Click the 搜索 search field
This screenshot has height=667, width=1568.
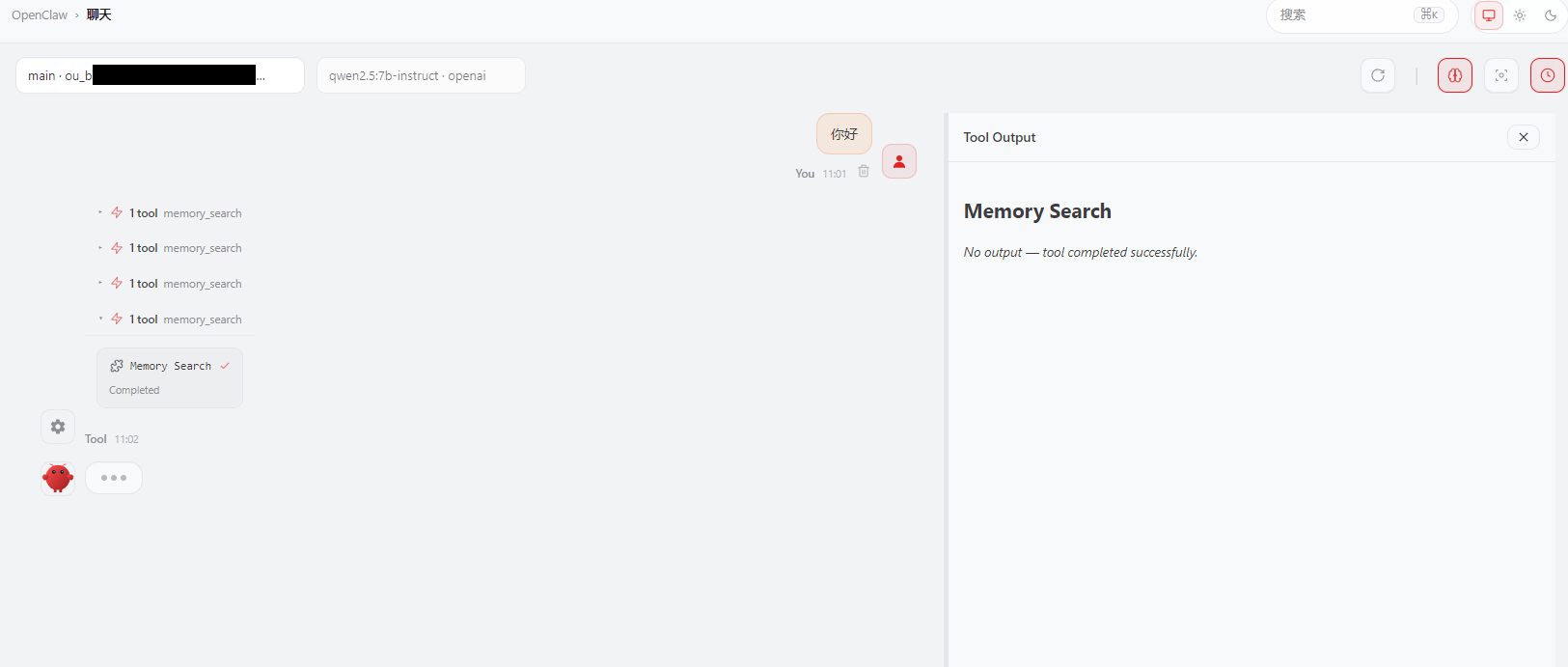tap(1362, 14)
